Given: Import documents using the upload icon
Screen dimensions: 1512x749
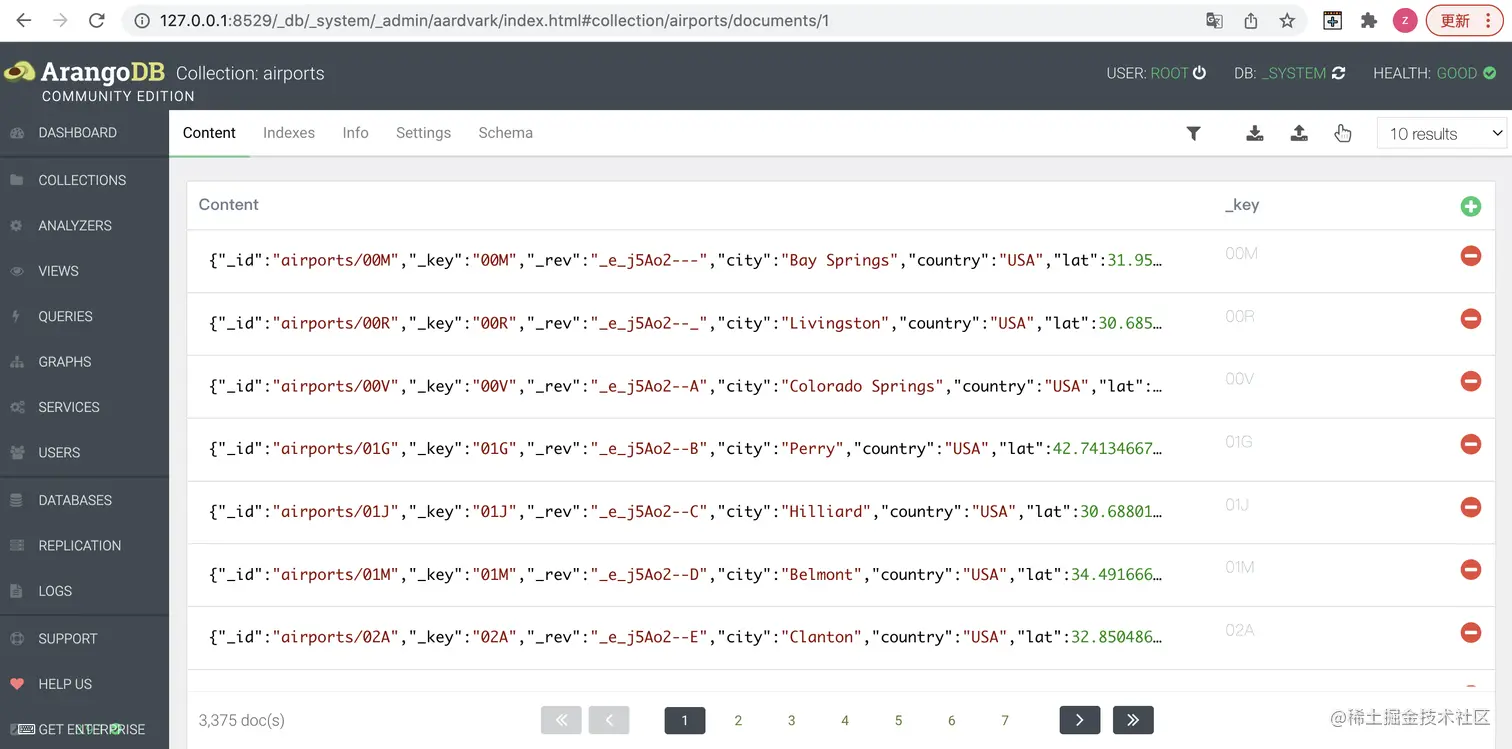Looking at the screenshot, I should coord(1298,132).
